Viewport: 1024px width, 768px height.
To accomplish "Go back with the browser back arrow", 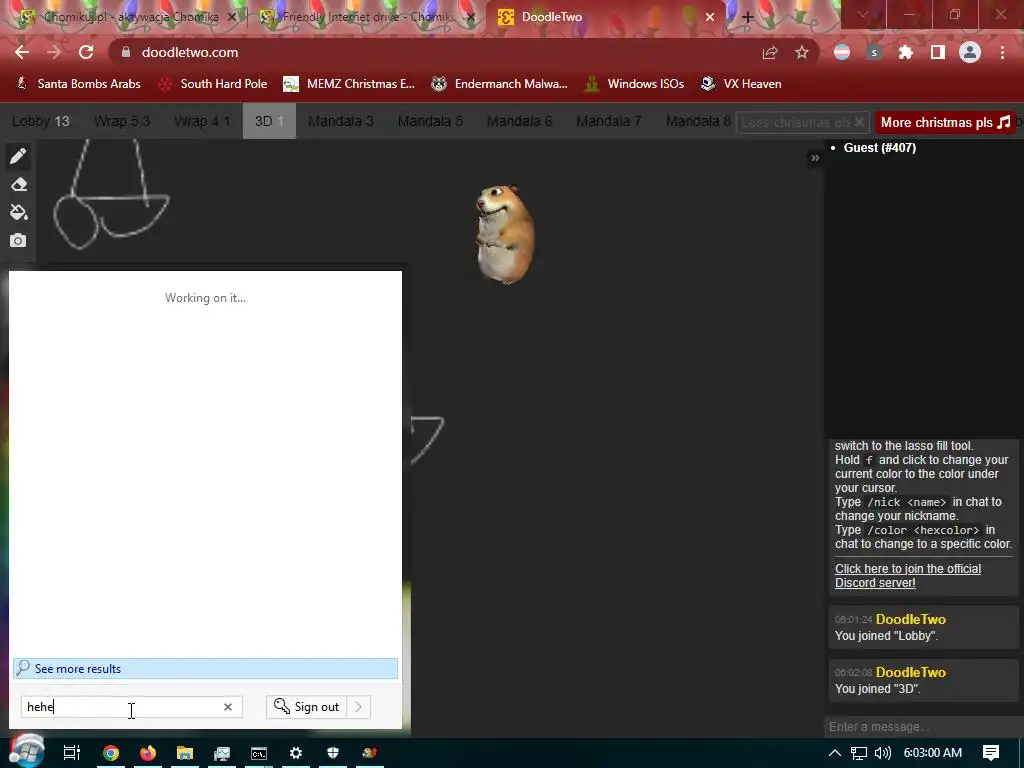I will pos(22,52).
